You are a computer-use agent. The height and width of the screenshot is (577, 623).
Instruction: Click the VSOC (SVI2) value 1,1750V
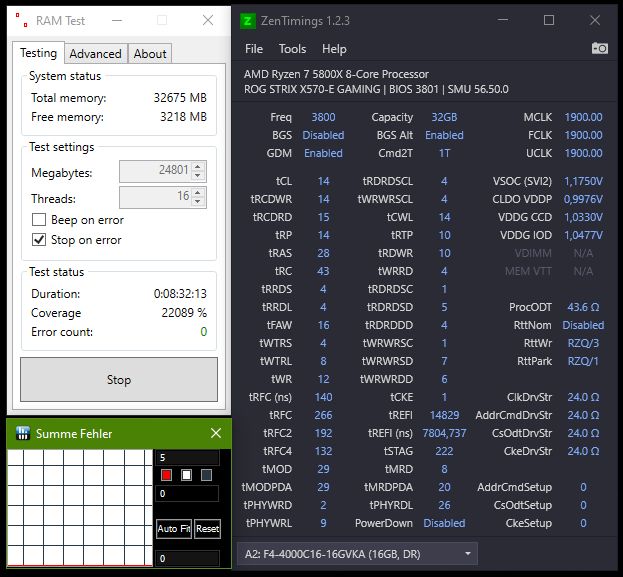pos(583,181)
